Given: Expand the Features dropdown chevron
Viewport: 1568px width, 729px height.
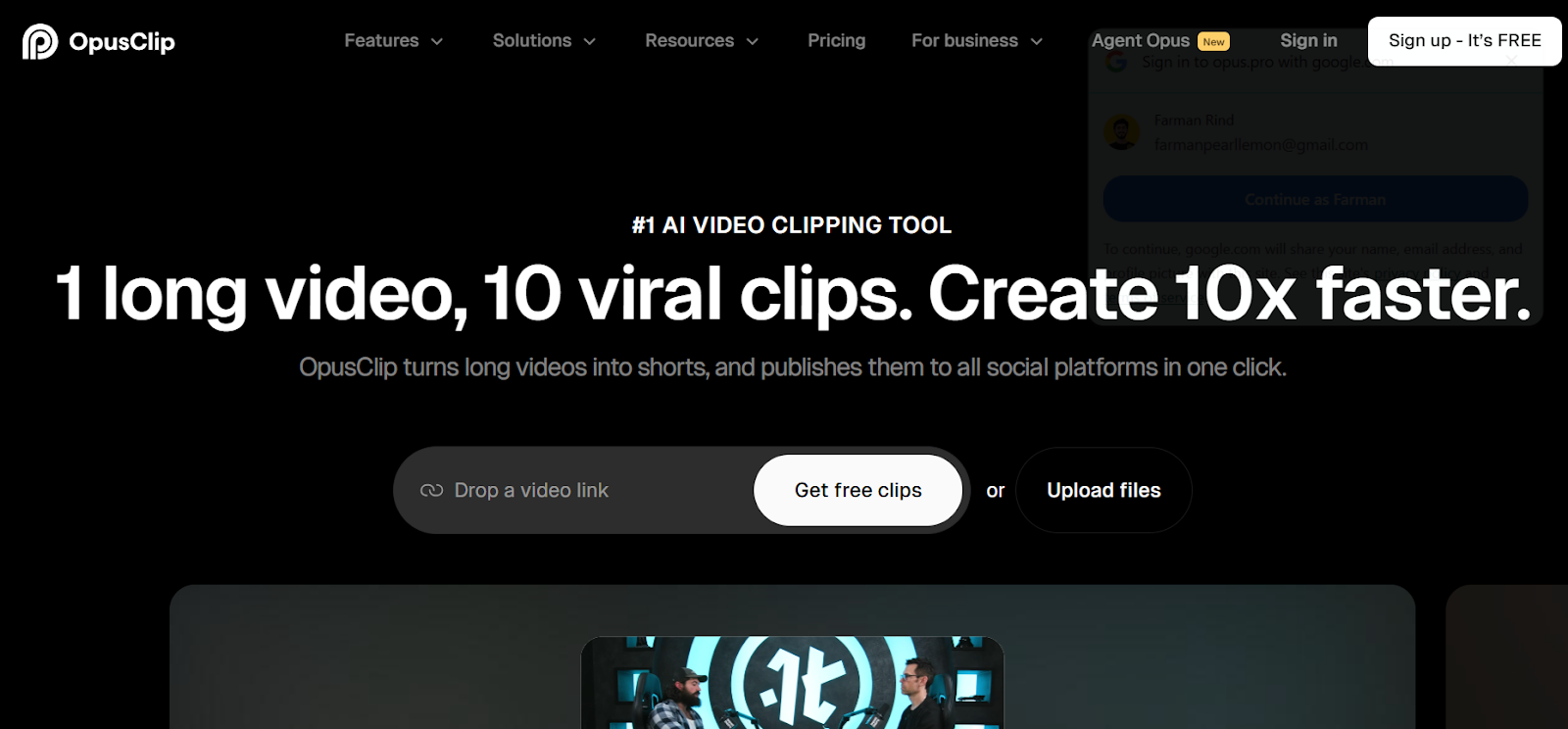Looking at the screenshot, I should [437, 42].
